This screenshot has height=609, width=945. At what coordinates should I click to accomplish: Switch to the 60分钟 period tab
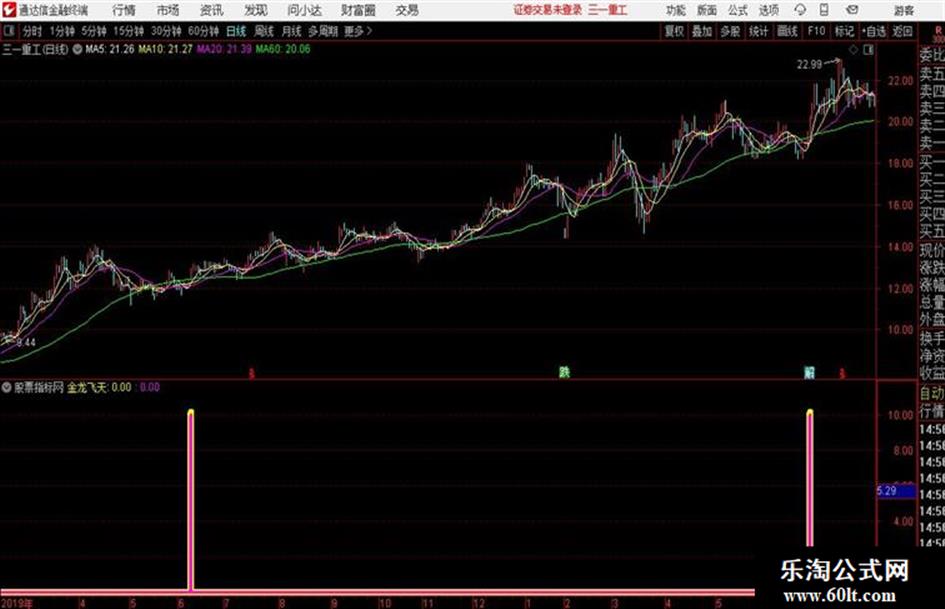pyautogui.click(x=204, y=31)
